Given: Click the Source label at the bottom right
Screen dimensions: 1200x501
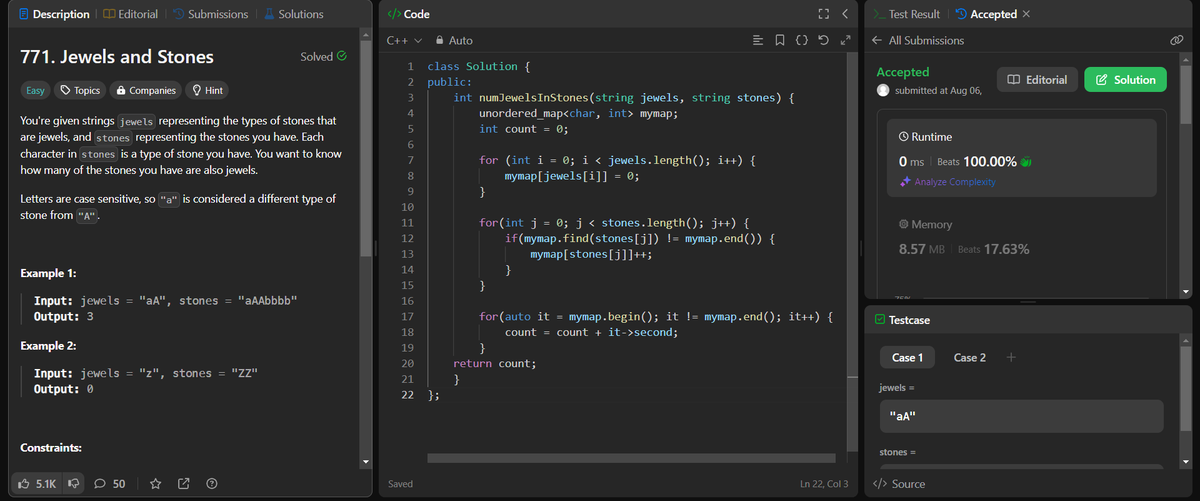Looking at the screenshot, I should coord(899,484).
